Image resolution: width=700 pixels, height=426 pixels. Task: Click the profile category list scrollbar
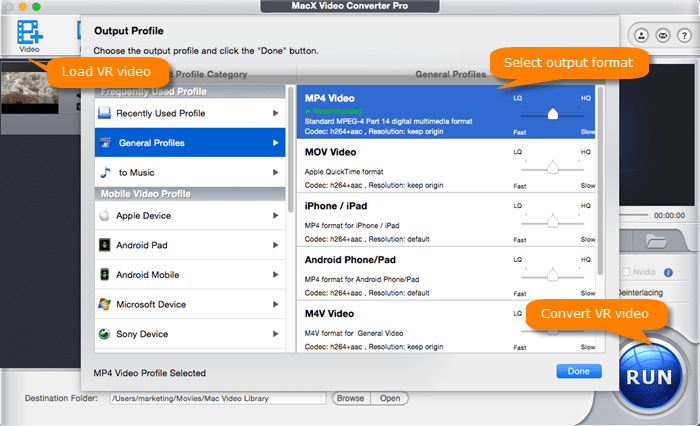click(291, 150)
